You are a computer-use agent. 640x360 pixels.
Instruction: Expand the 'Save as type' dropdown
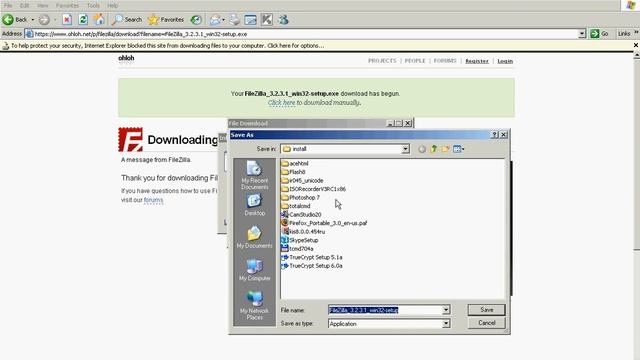[446, 324]
